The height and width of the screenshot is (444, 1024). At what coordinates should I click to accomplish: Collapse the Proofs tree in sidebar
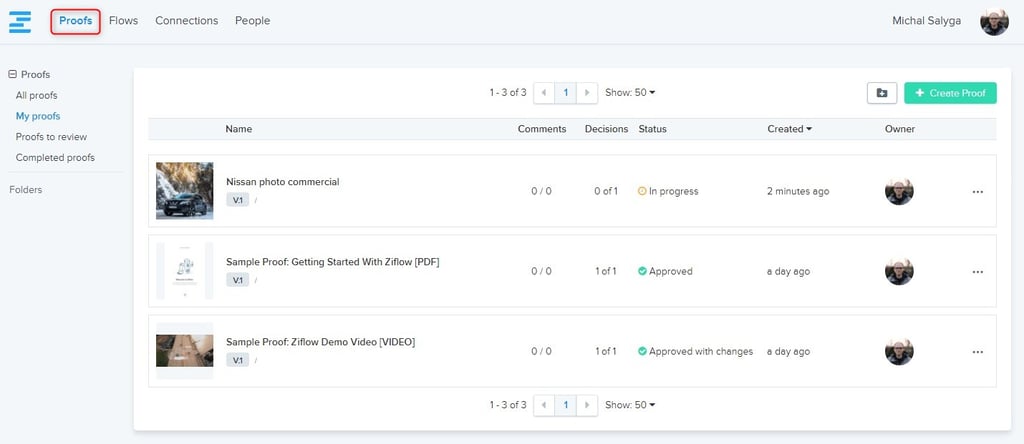point(13,75)
